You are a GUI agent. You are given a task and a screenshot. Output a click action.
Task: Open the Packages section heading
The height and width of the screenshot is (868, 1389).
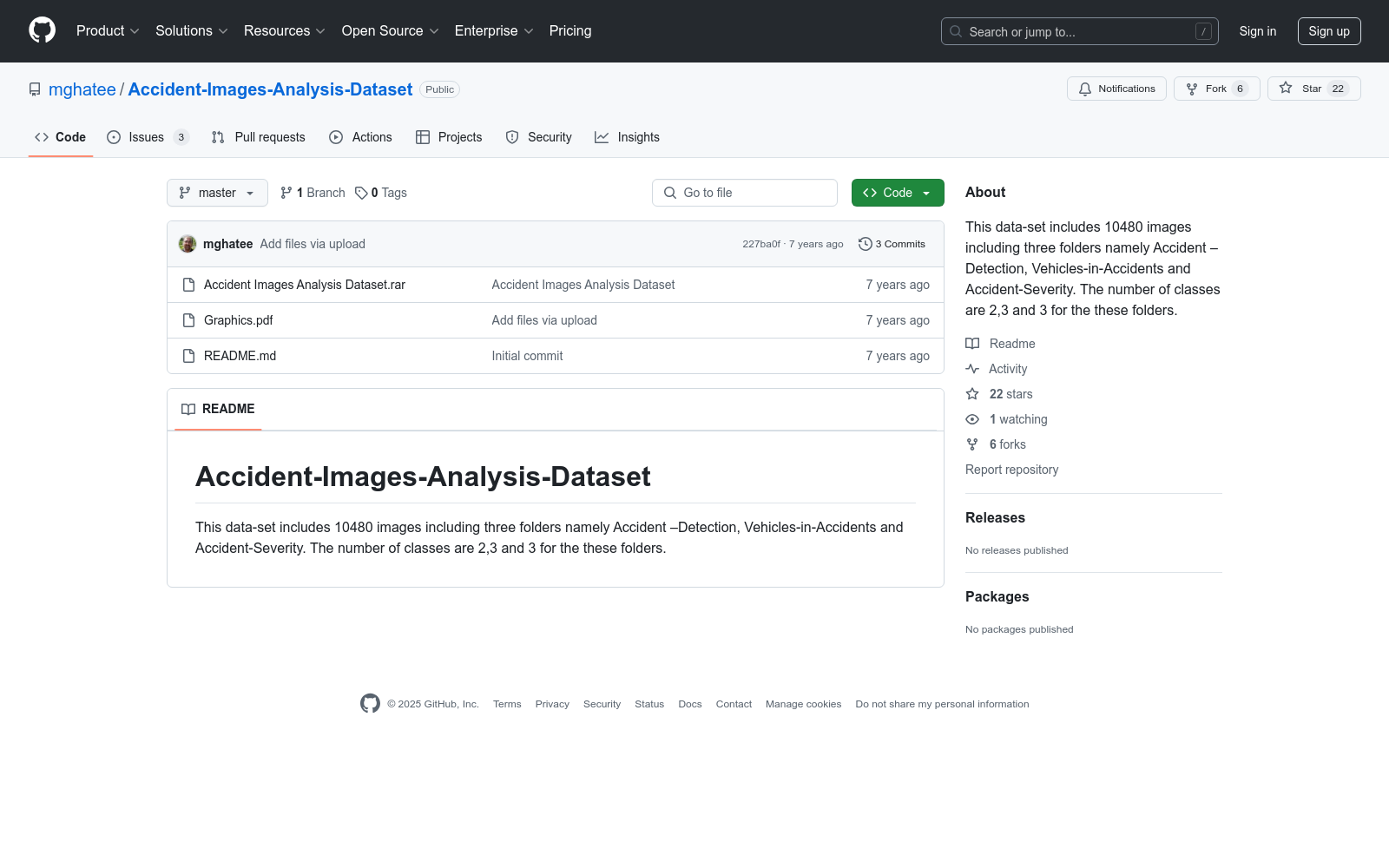tap(997, 597)
